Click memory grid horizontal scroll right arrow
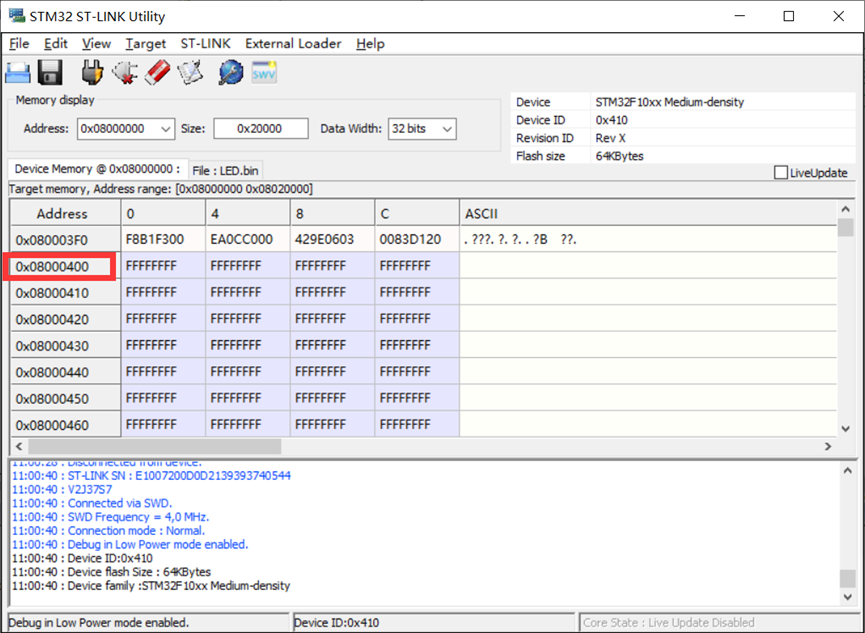The height and width of the screenshot is (633, 865). pyautogui.click(x=828, y=446)
